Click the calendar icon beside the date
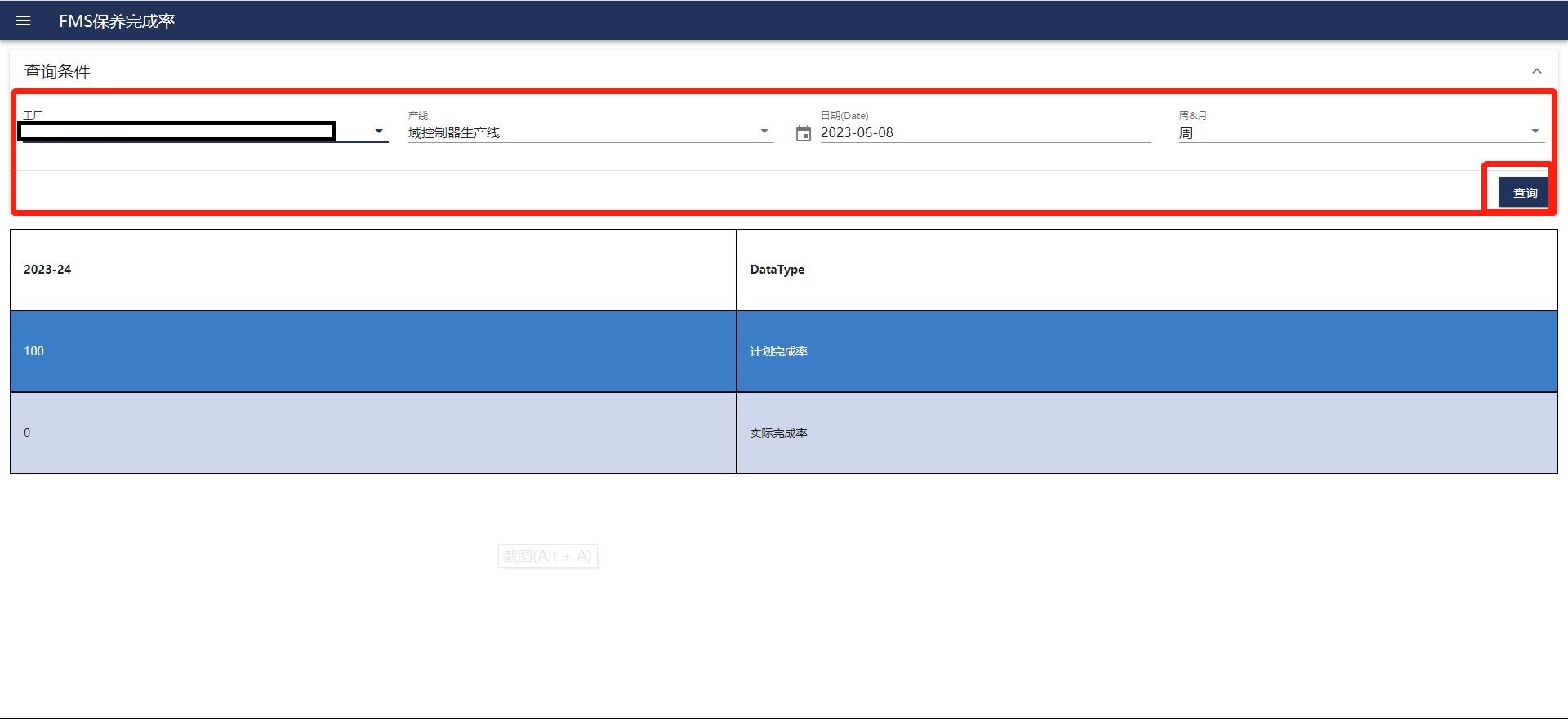 click(804, 133)
